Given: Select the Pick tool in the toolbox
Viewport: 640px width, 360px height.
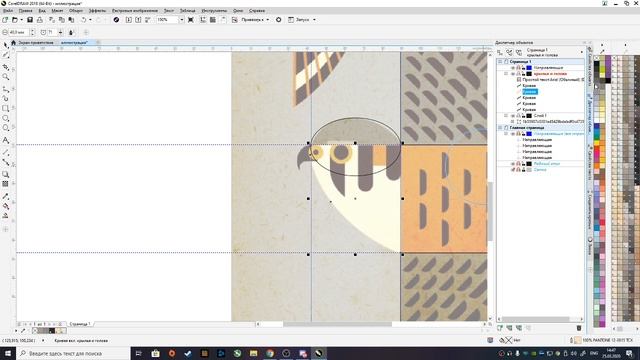Looking at the screenshot, I should [5, 45].
